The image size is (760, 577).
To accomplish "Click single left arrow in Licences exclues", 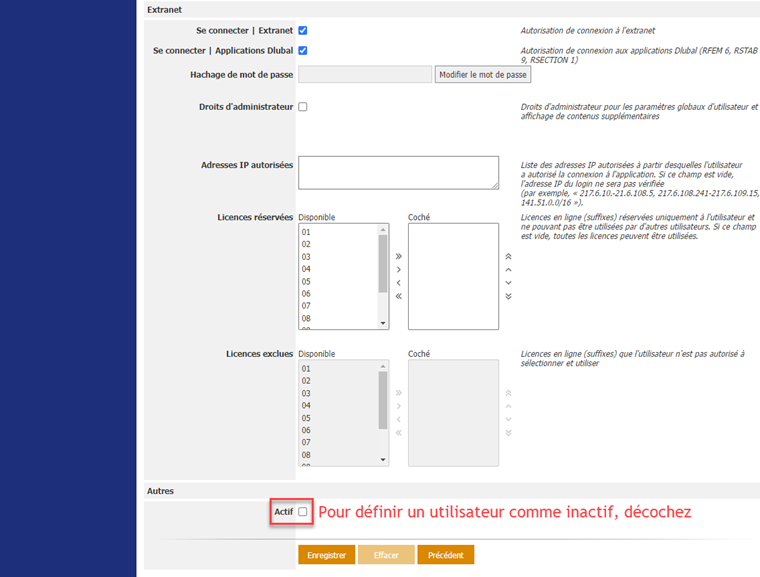I will click(x=398, y=419).
